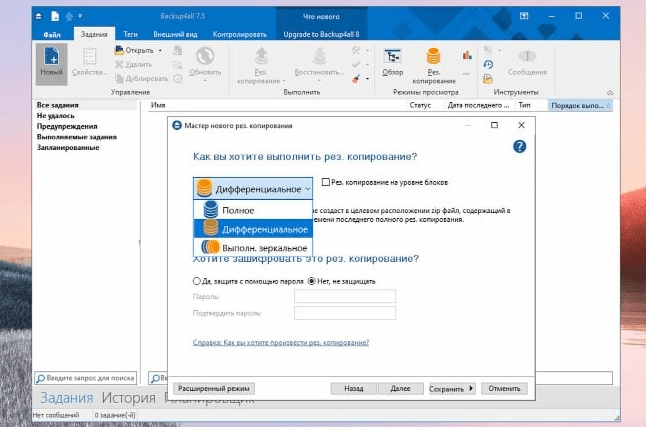The height and width of the screenshot is (427, 646).
Task: Choose Дифференциальное in the dropdown list
Action: coord(253,229)
